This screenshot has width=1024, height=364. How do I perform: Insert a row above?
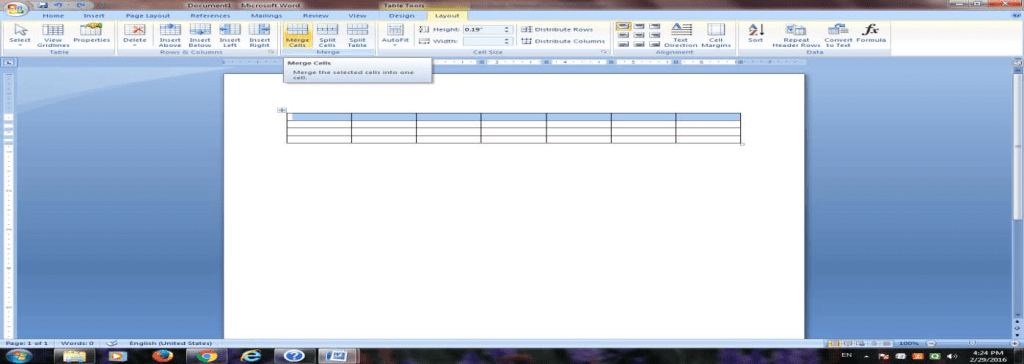[170, 35]
